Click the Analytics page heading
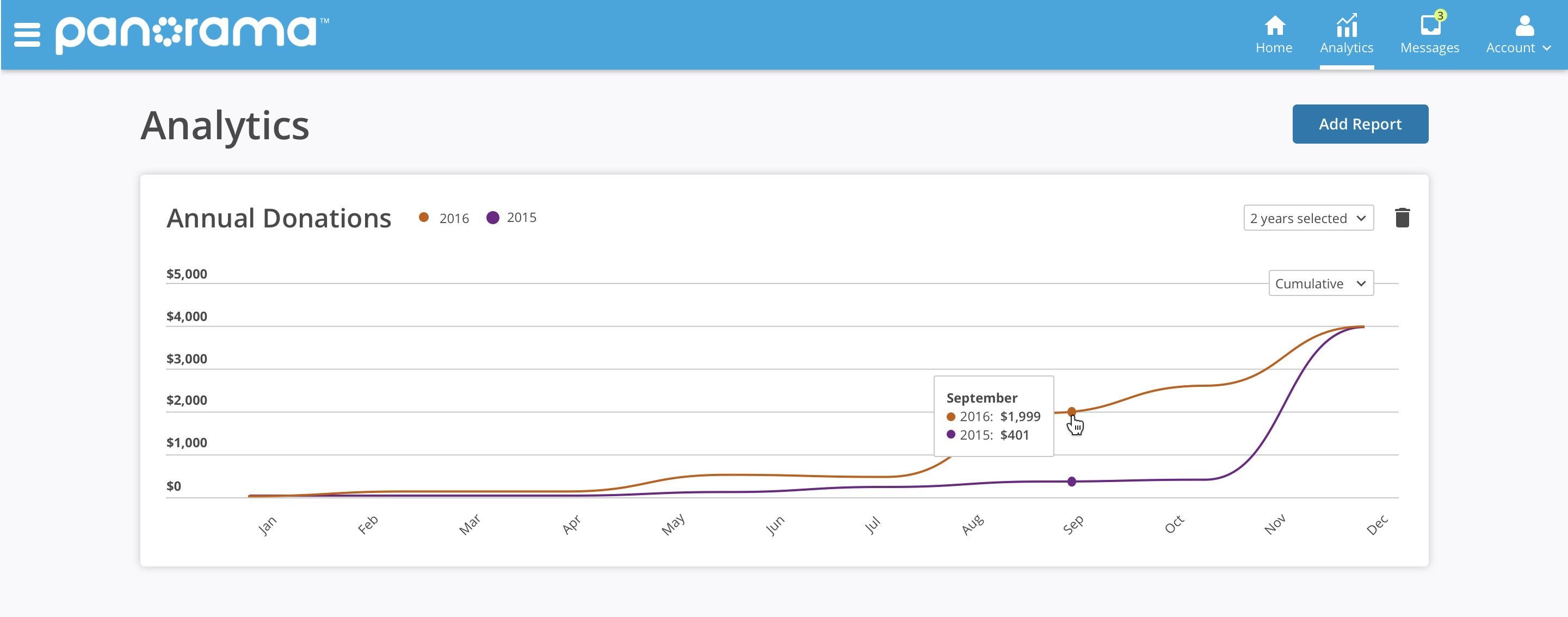This screenshot has width=1568, height=617. click(x=225, y=125)
